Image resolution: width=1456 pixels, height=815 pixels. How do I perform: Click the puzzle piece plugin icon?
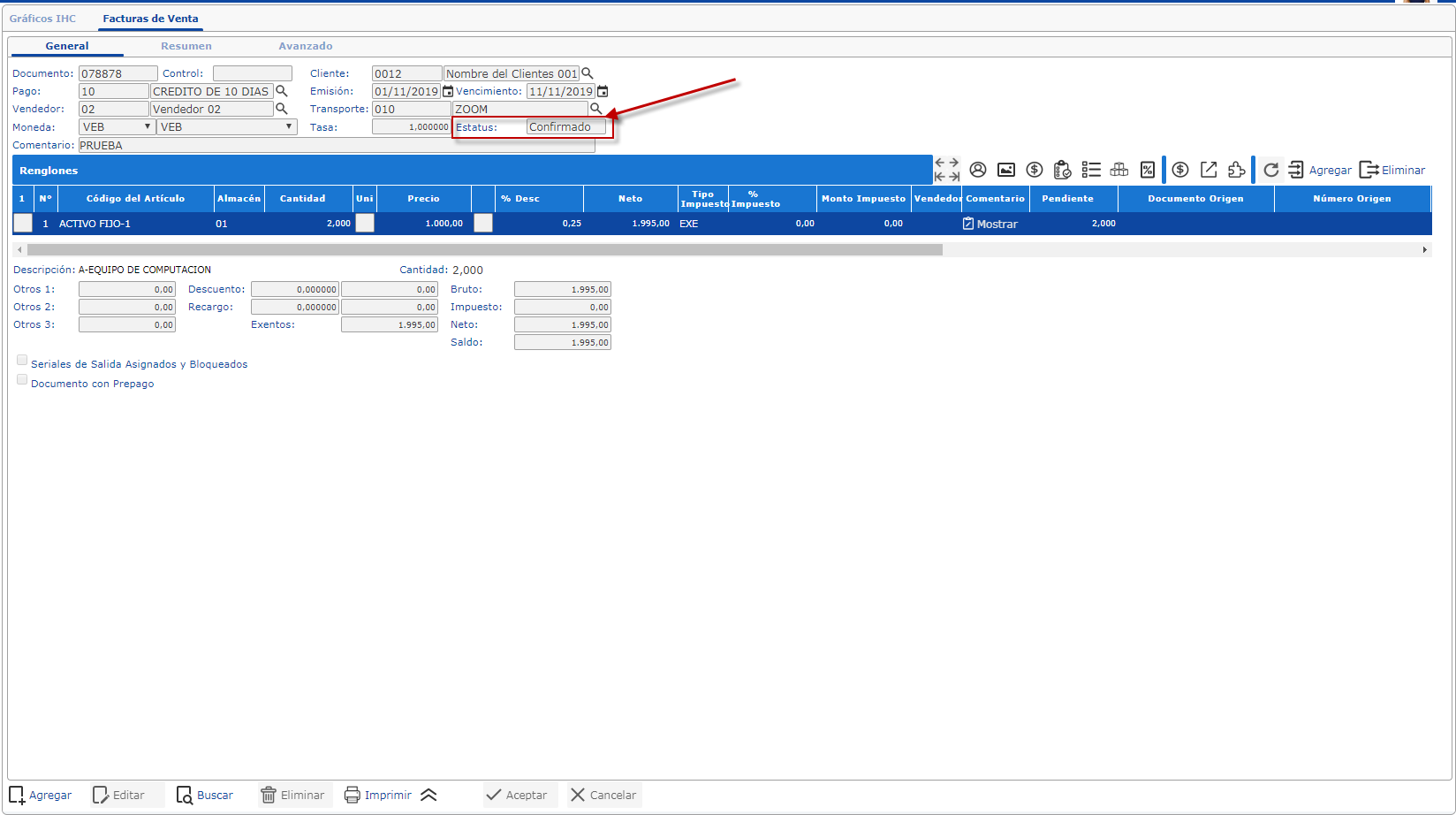(x=1237, y=170)
